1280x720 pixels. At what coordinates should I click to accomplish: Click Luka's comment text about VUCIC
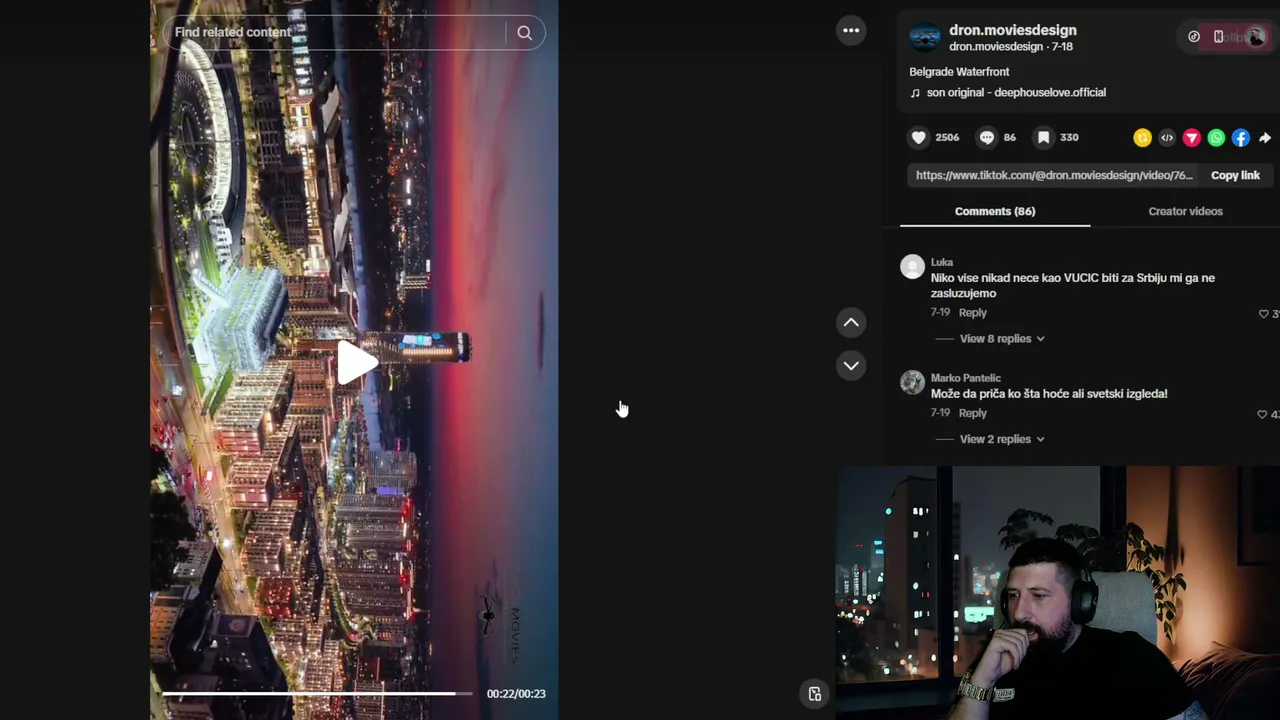coord(1073,286)
